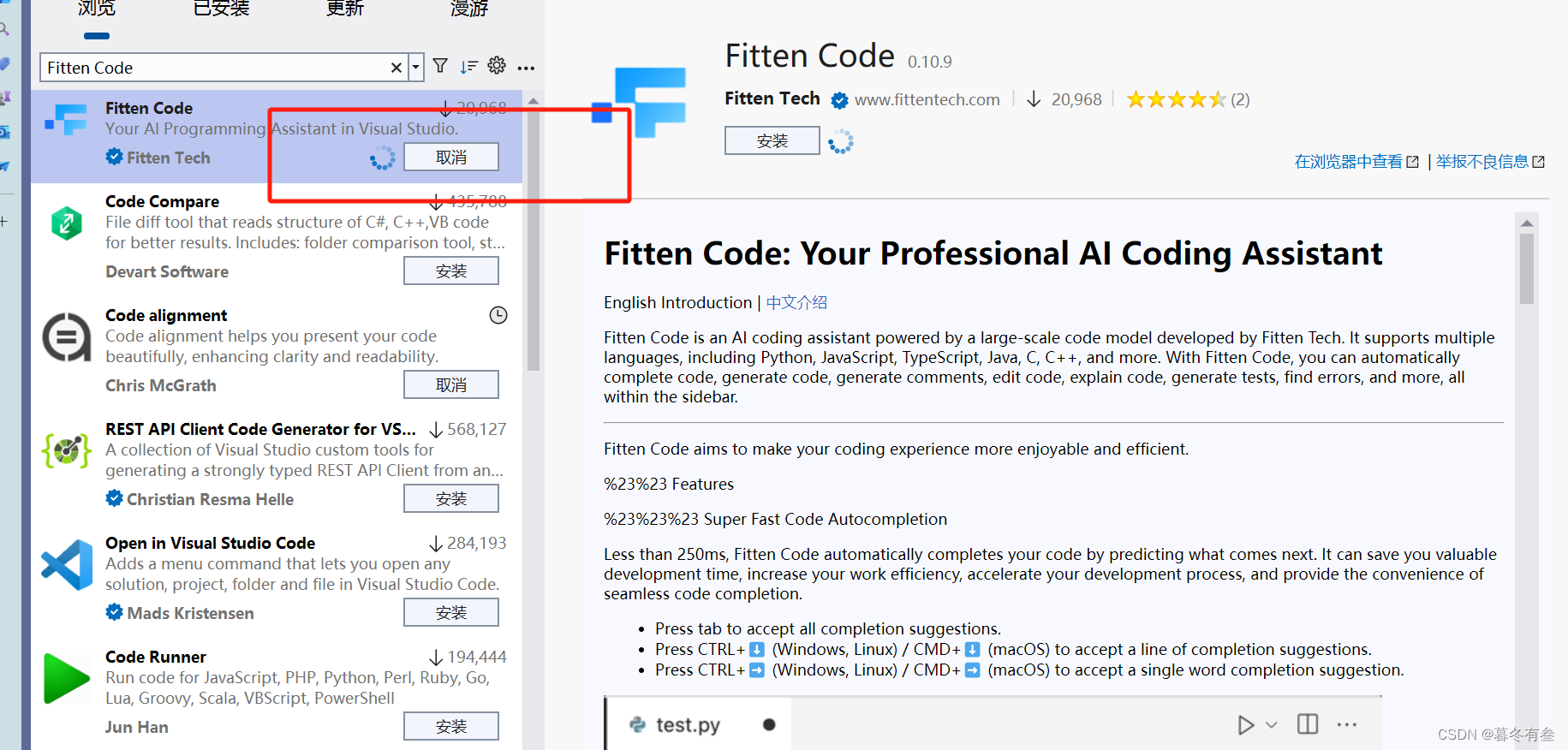Click the 安装 button in details pane
1568x750 pixels.
click(x=772, y=141)
